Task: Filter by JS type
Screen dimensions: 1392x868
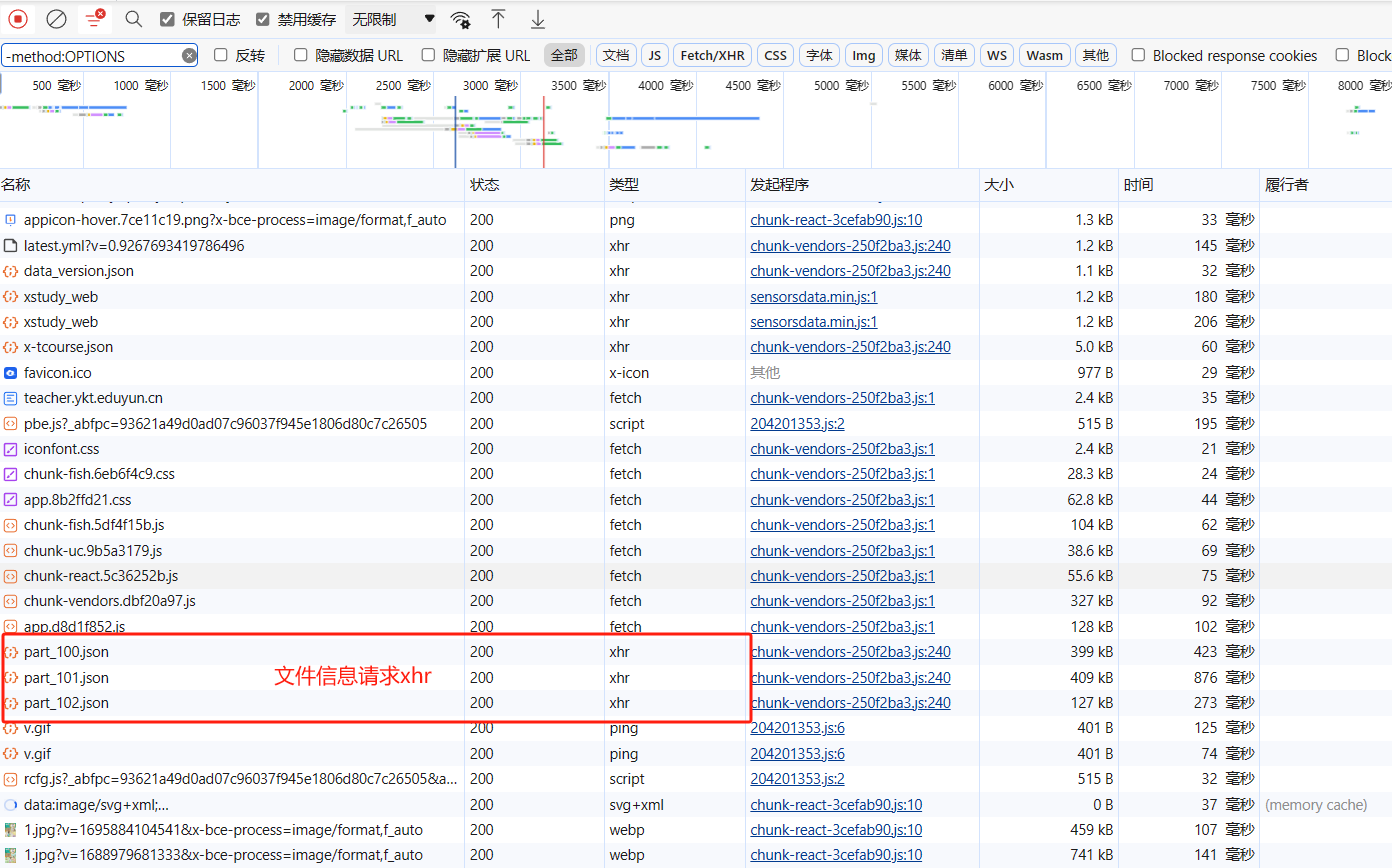Action: click(x=655, y=55)
